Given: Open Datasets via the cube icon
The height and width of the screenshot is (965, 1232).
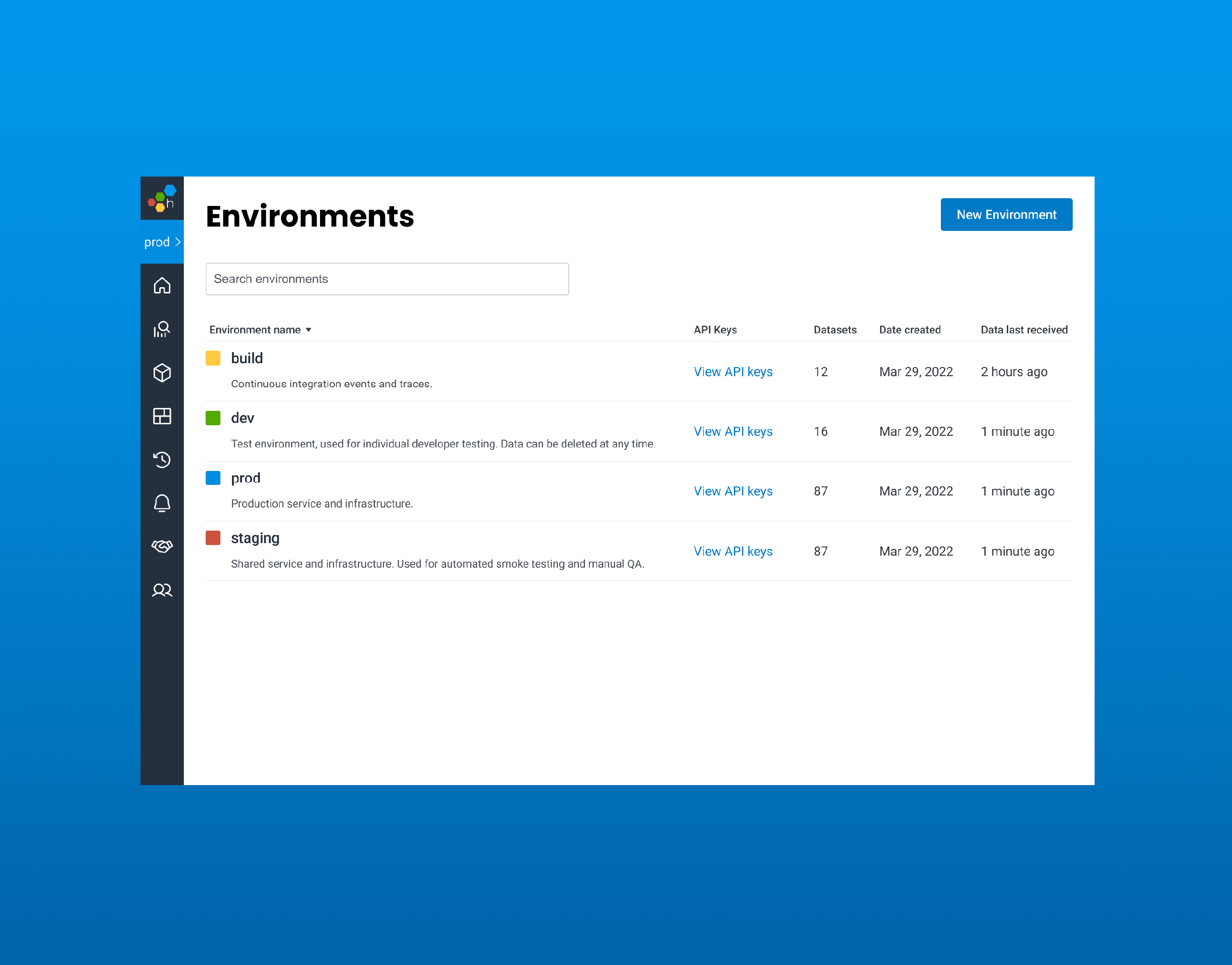Looking at the screenshot, I should click(x=162, y=373).
